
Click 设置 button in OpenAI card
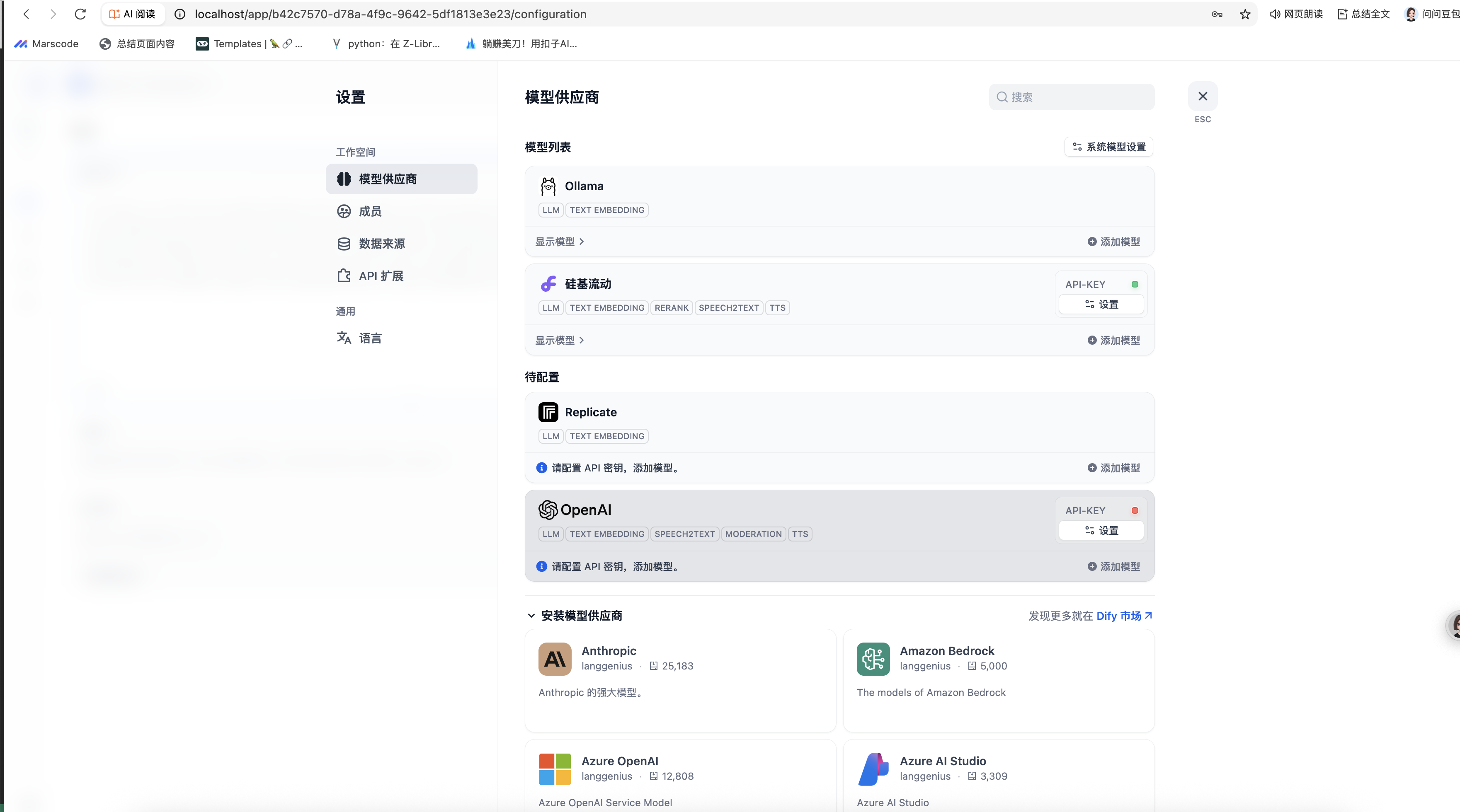(x=1101, y=531)
